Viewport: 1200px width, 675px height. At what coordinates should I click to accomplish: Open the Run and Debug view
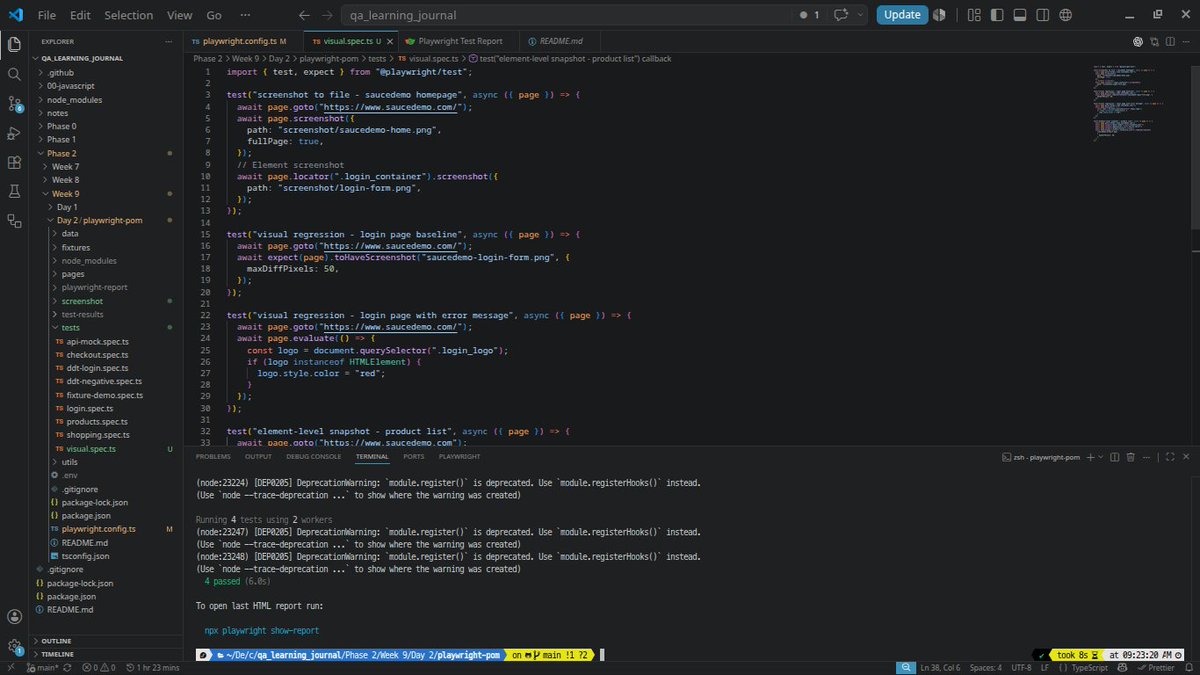tap(14, 133)
